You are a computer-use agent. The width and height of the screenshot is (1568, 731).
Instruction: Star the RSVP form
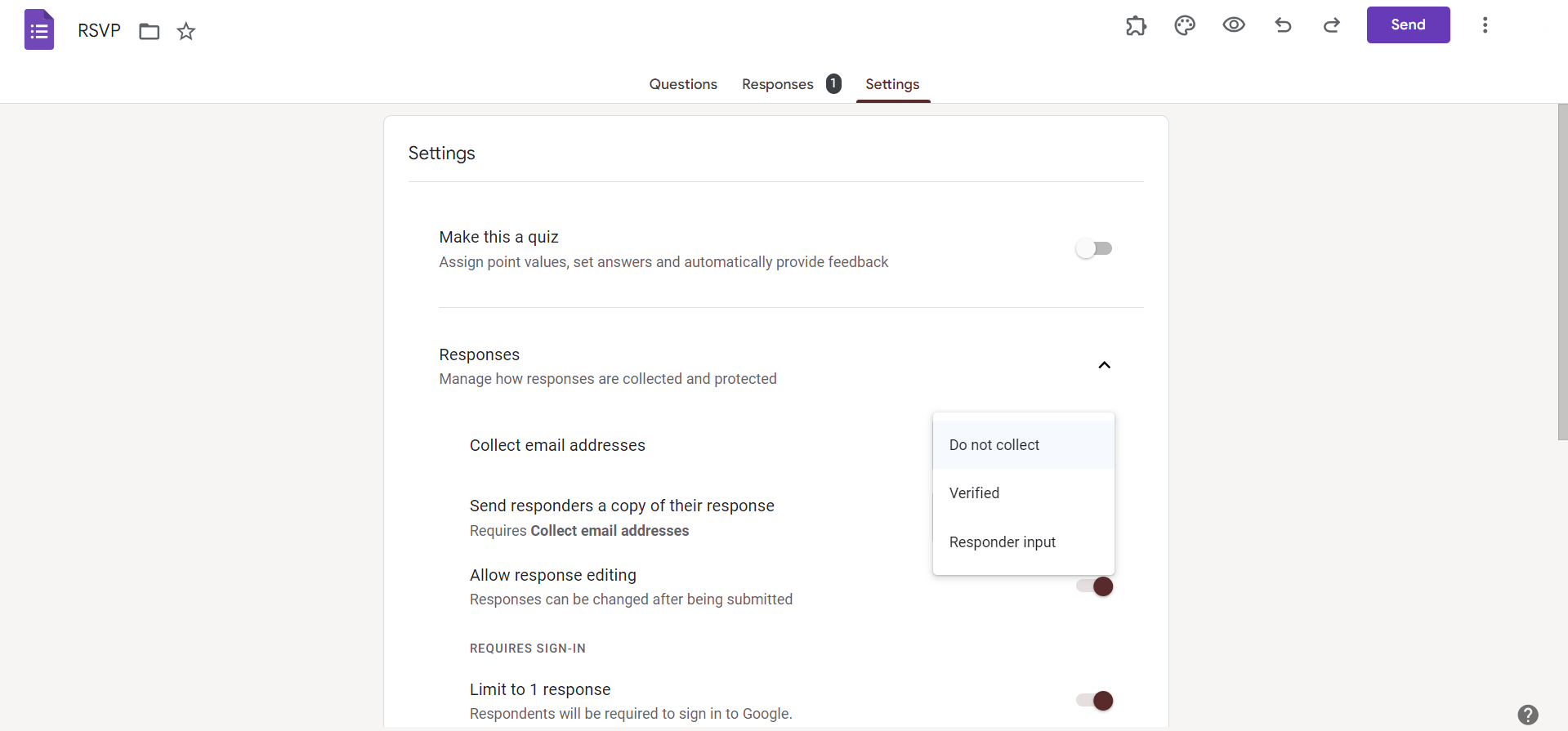coord(186,32)
